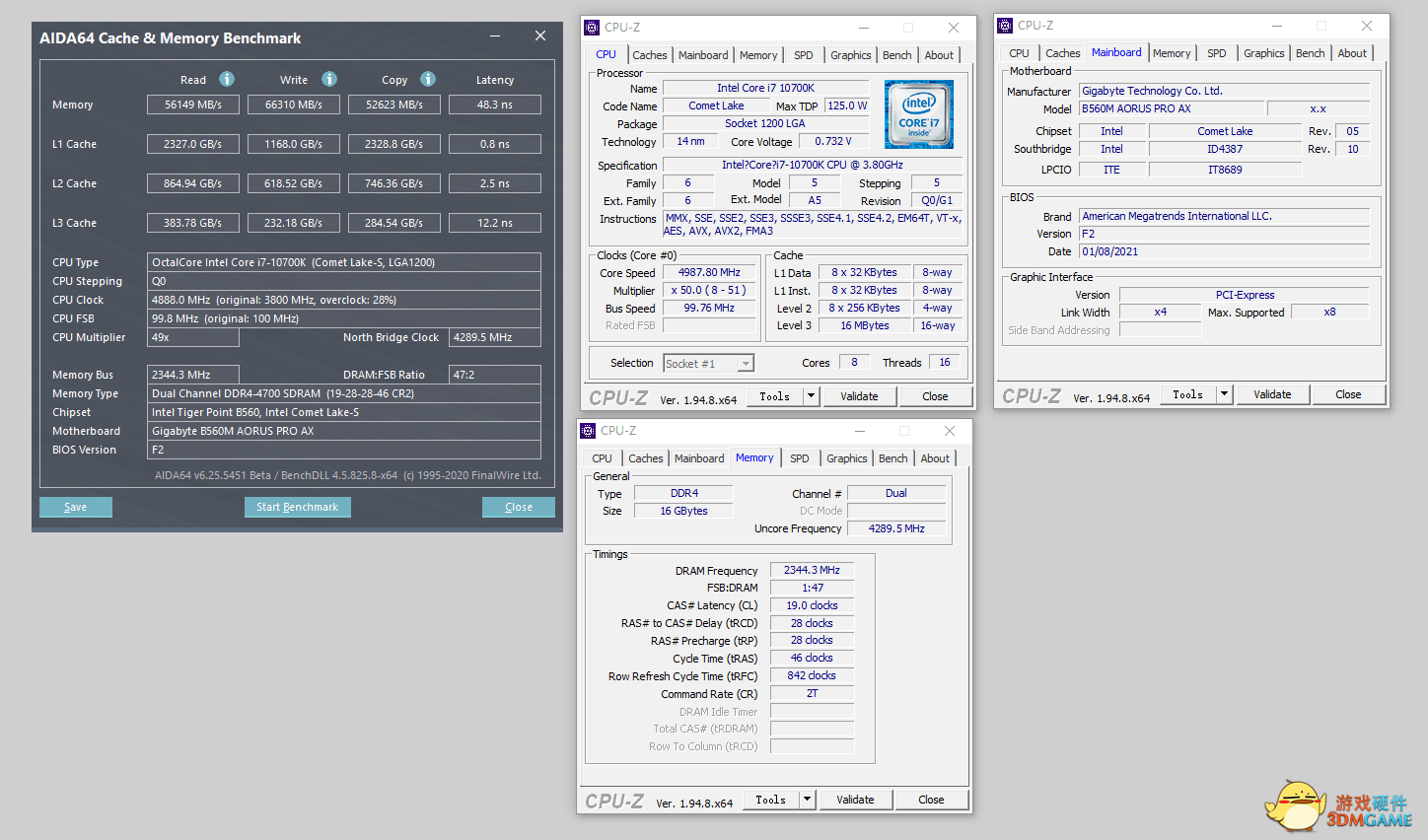Click Validate button in Memory window

[x=855, y=800]
